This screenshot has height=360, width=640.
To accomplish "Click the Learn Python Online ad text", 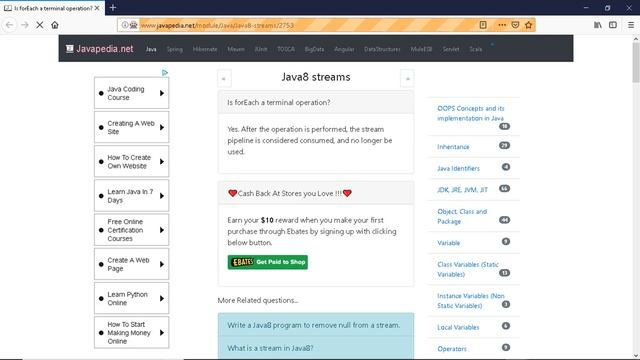I will 127,298.
